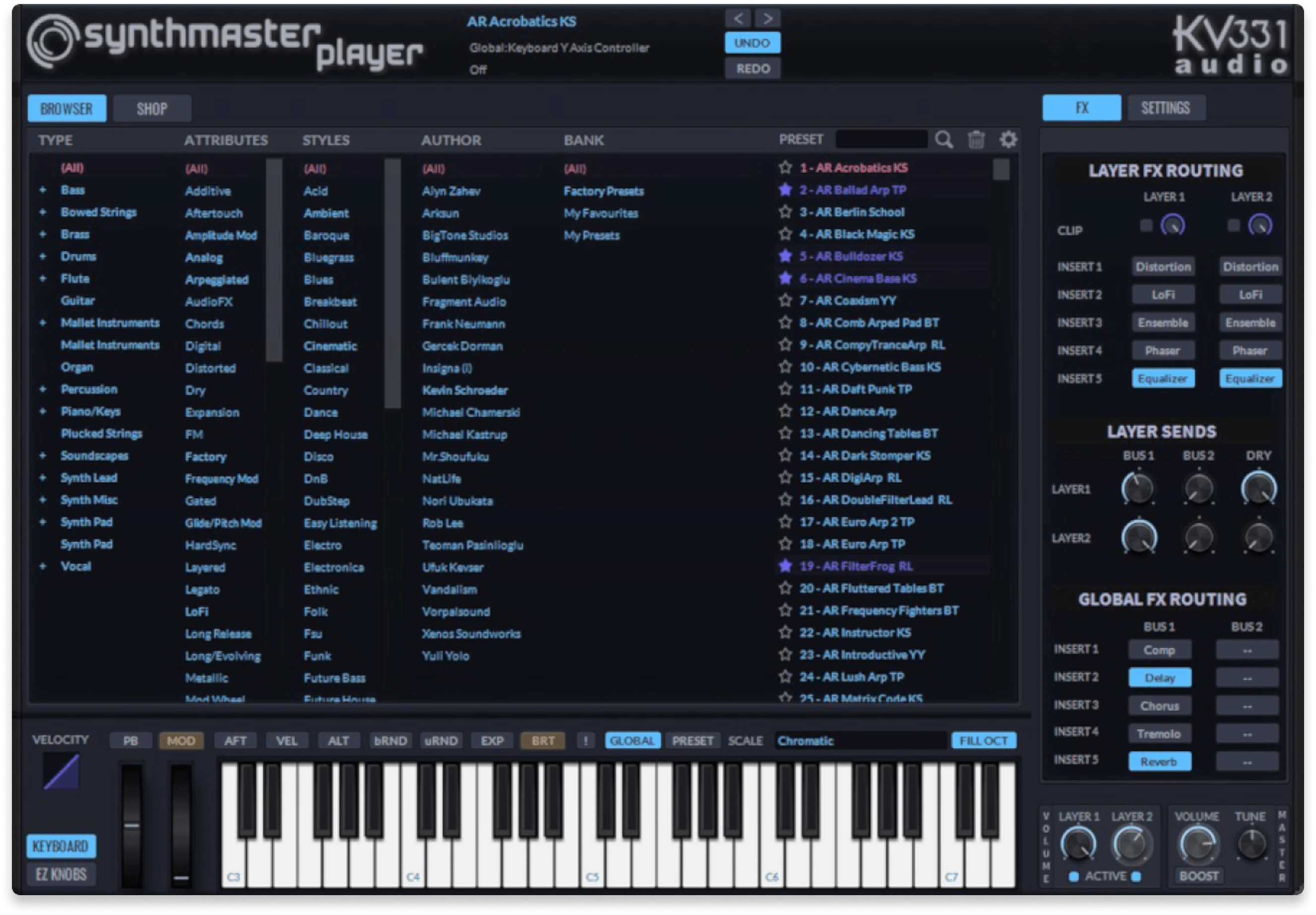Open browser settings gear icon
The width and height of the screenshot is (1316, 915).
[x=1008, y=139]
